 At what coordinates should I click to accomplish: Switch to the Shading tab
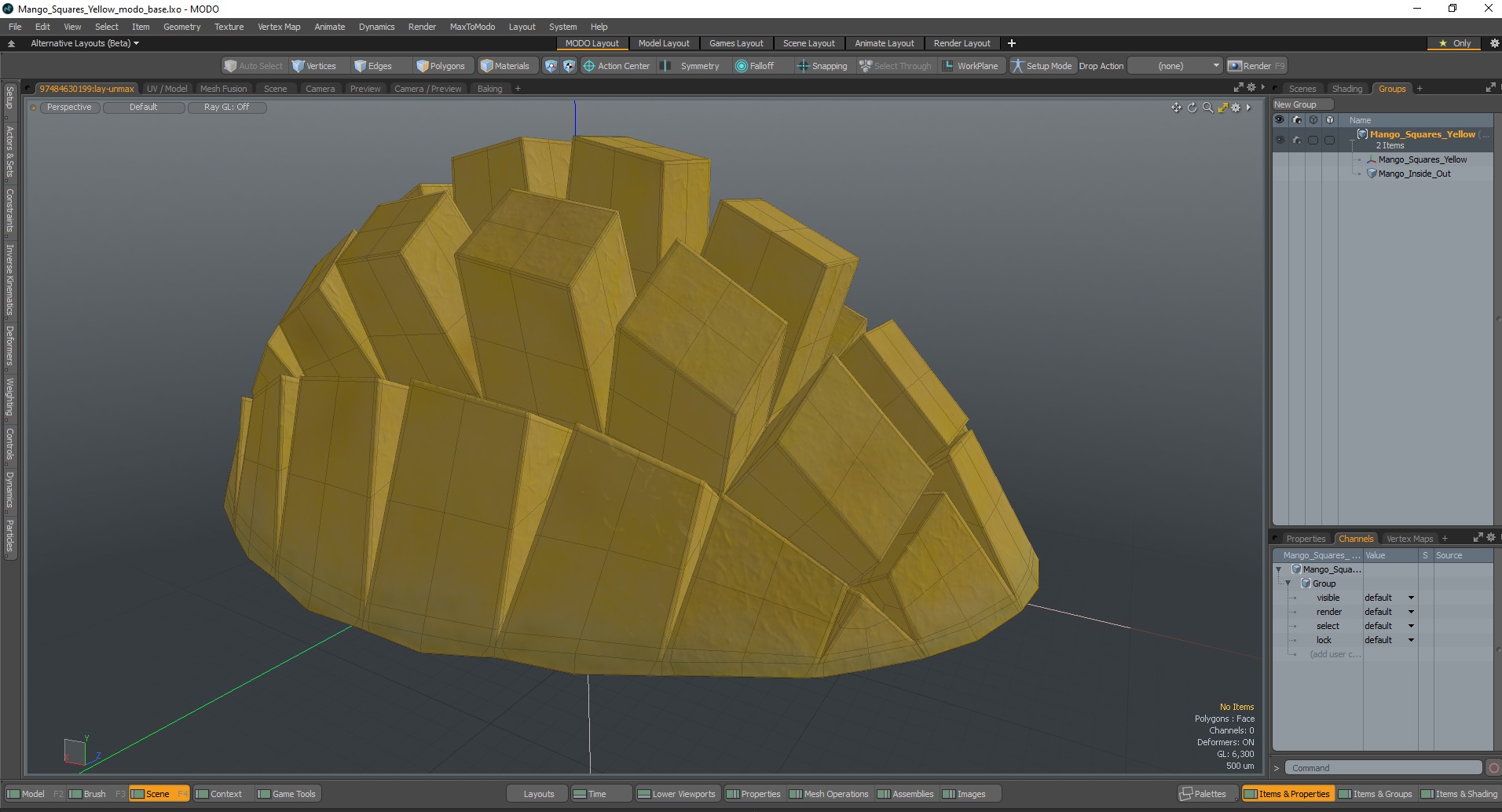[x=1346, y=89]
